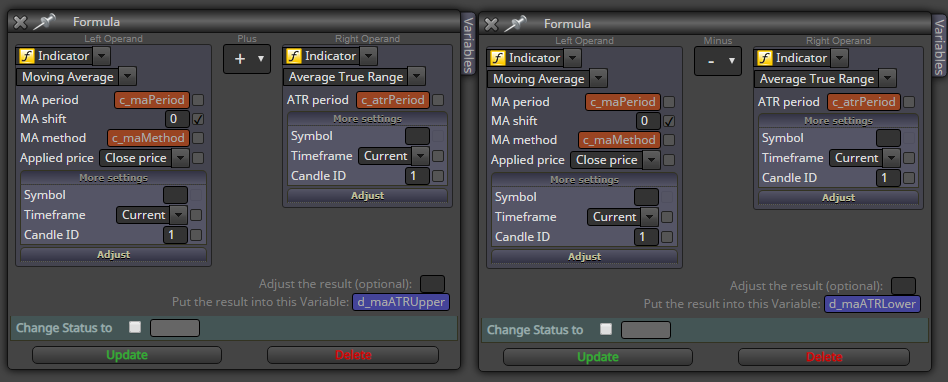Click function icon in right window's Right Operand
948x382 pixels.
[x=764, y=58]
